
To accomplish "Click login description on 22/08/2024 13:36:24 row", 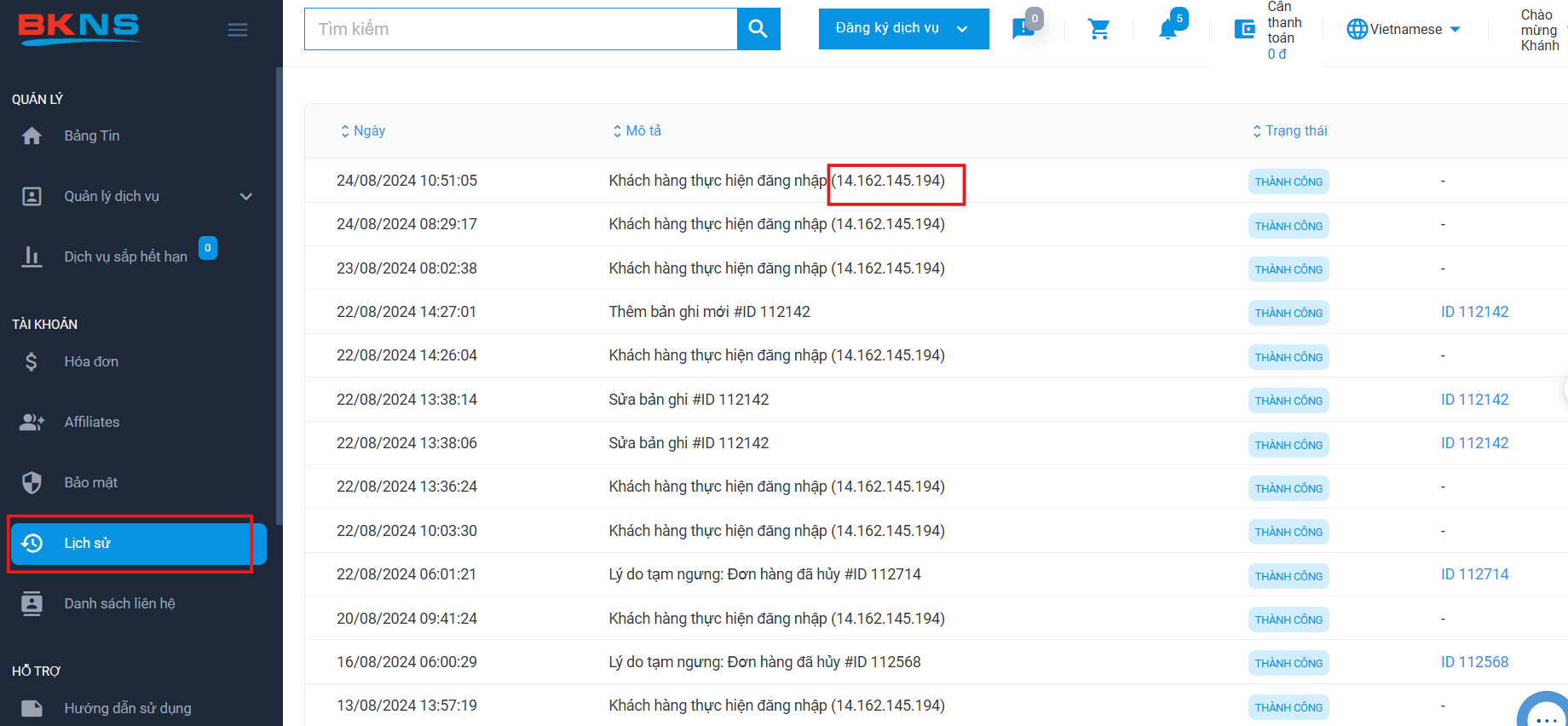I will 776,487.
